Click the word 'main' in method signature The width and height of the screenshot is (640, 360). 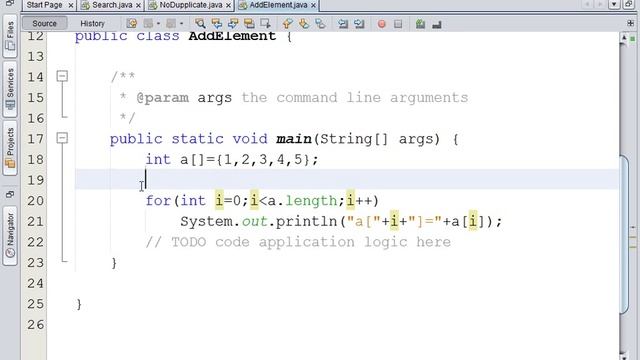tap(293, 139)
